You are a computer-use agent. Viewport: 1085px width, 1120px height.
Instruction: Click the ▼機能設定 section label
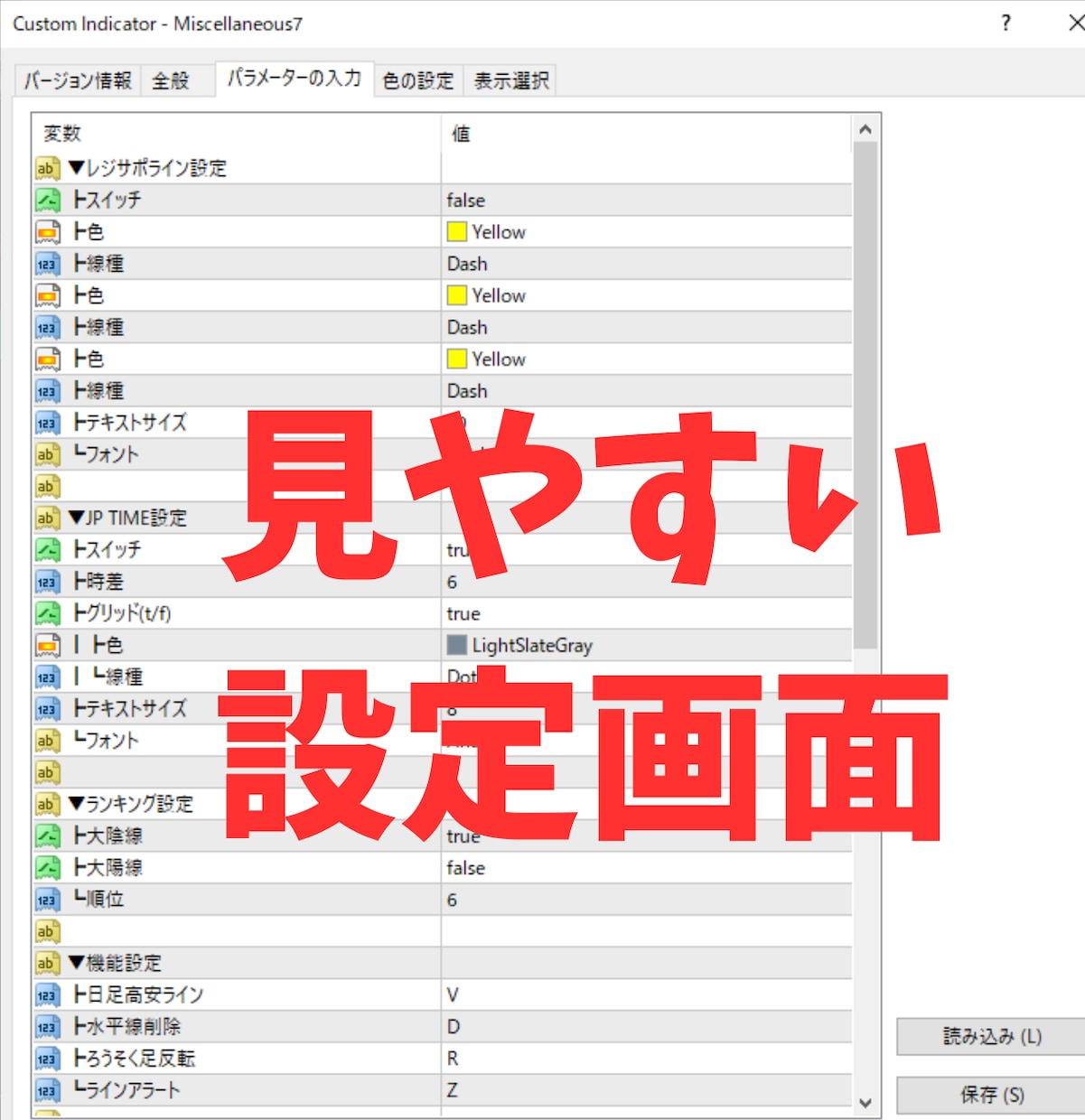point(115,963)
